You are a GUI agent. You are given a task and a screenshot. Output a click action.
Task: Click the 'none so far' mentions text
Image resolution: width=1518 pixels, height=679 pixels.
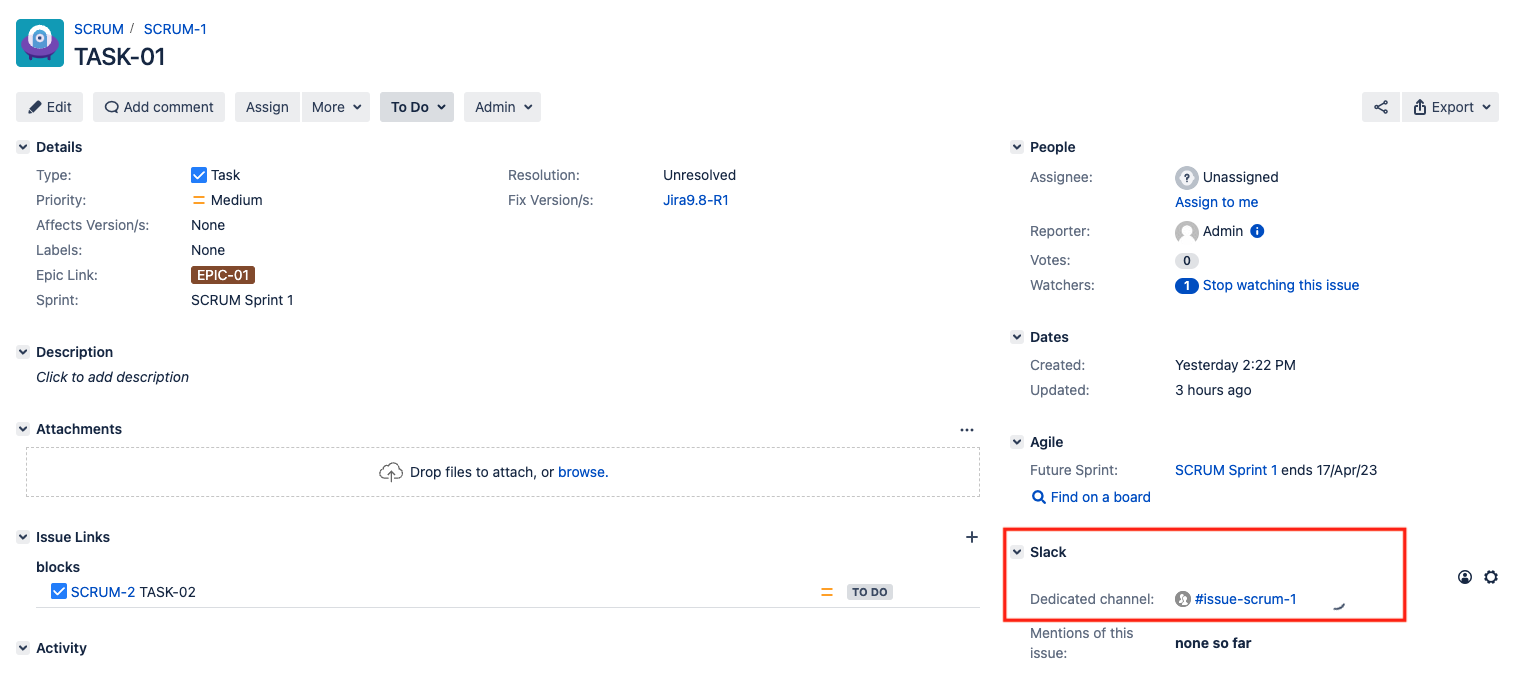(1213, 643)
